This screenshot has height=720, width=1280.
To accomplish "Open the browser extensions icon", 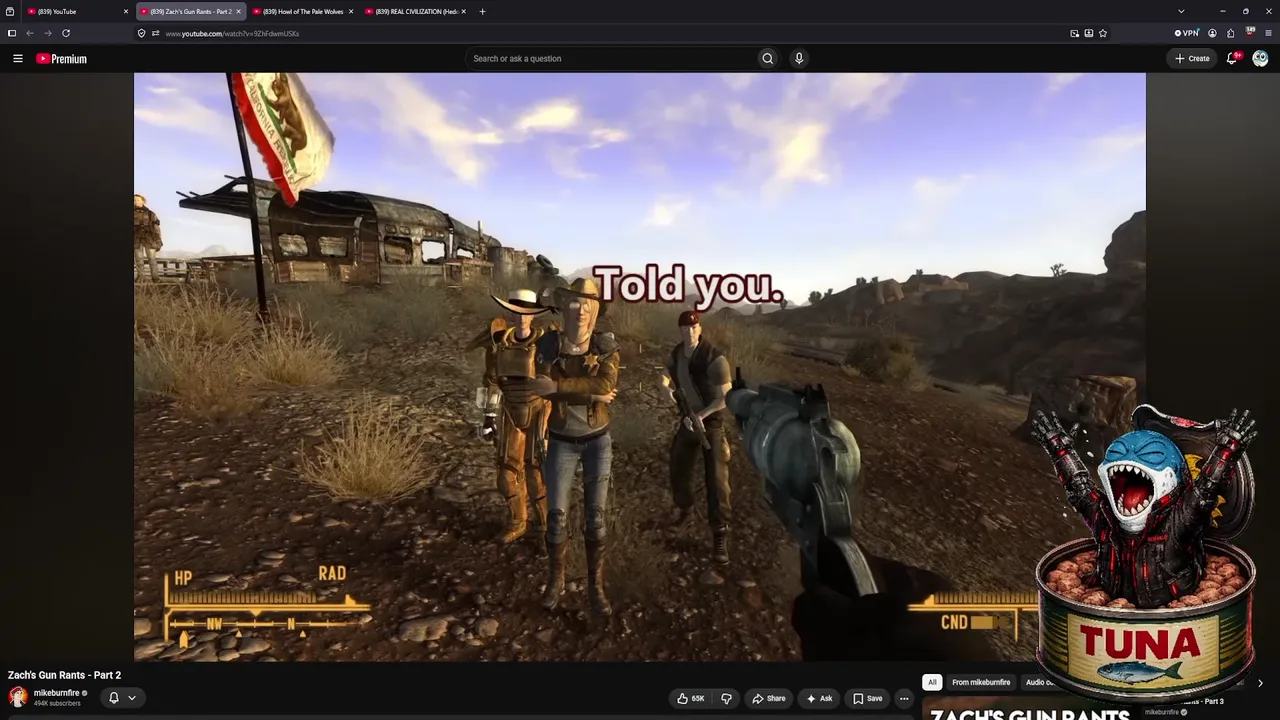I will tap(1230, 33).
